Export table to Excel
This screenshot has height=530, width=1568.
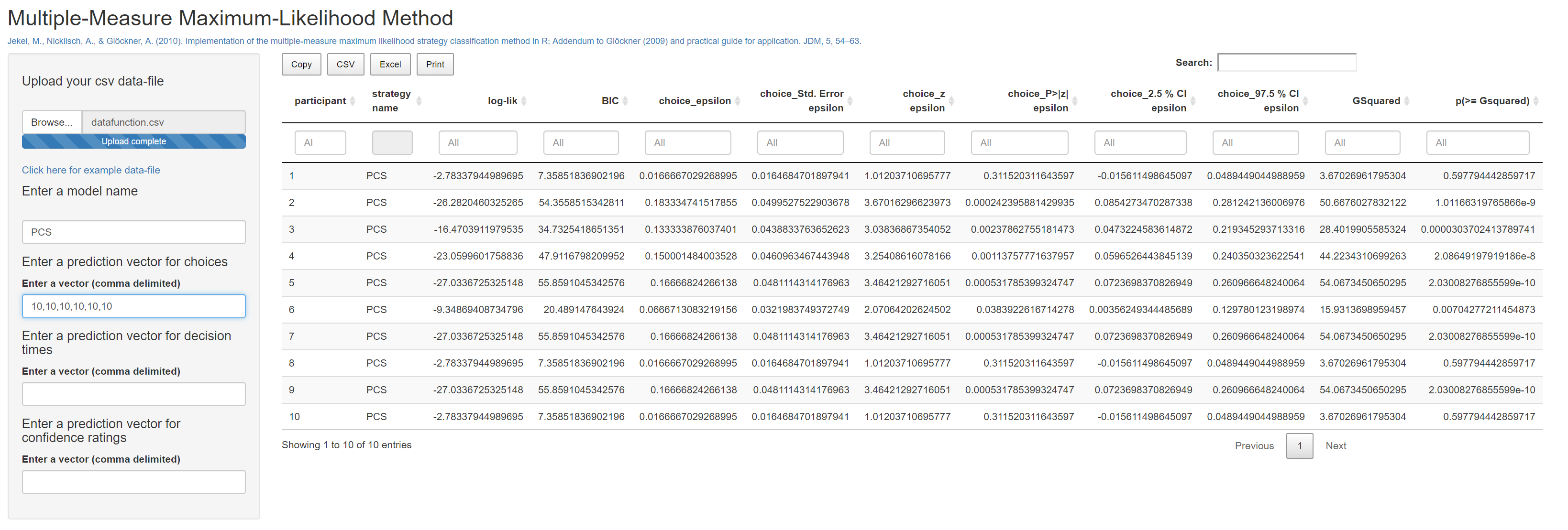[390, 65]
